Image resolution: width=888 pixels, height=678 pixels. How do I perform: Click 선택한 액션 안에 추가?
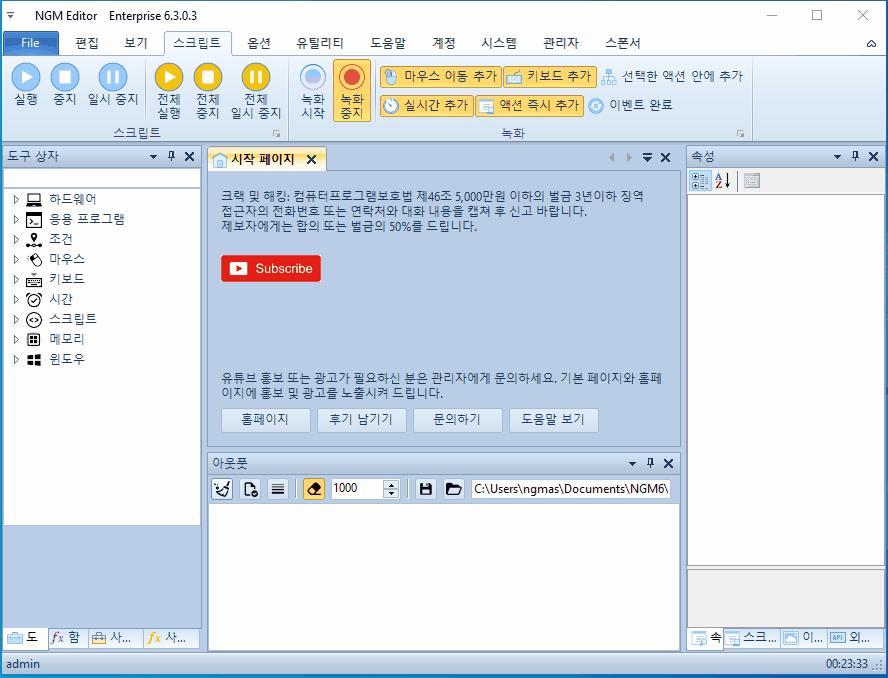click(x=672, y=76)
